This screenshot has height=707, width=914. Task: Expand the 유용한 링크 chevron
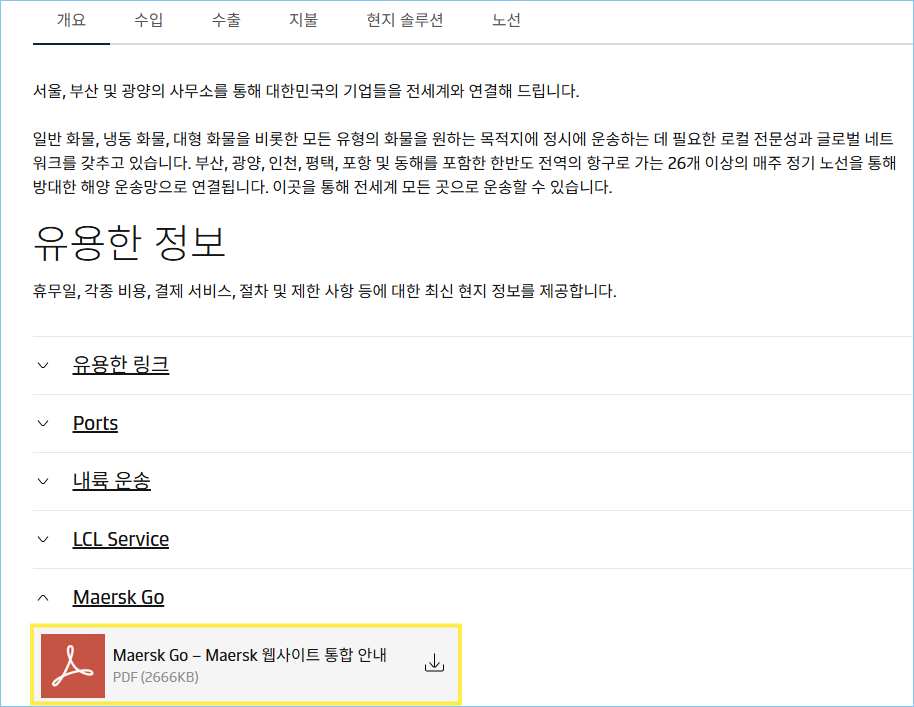[x=43, y=365]
